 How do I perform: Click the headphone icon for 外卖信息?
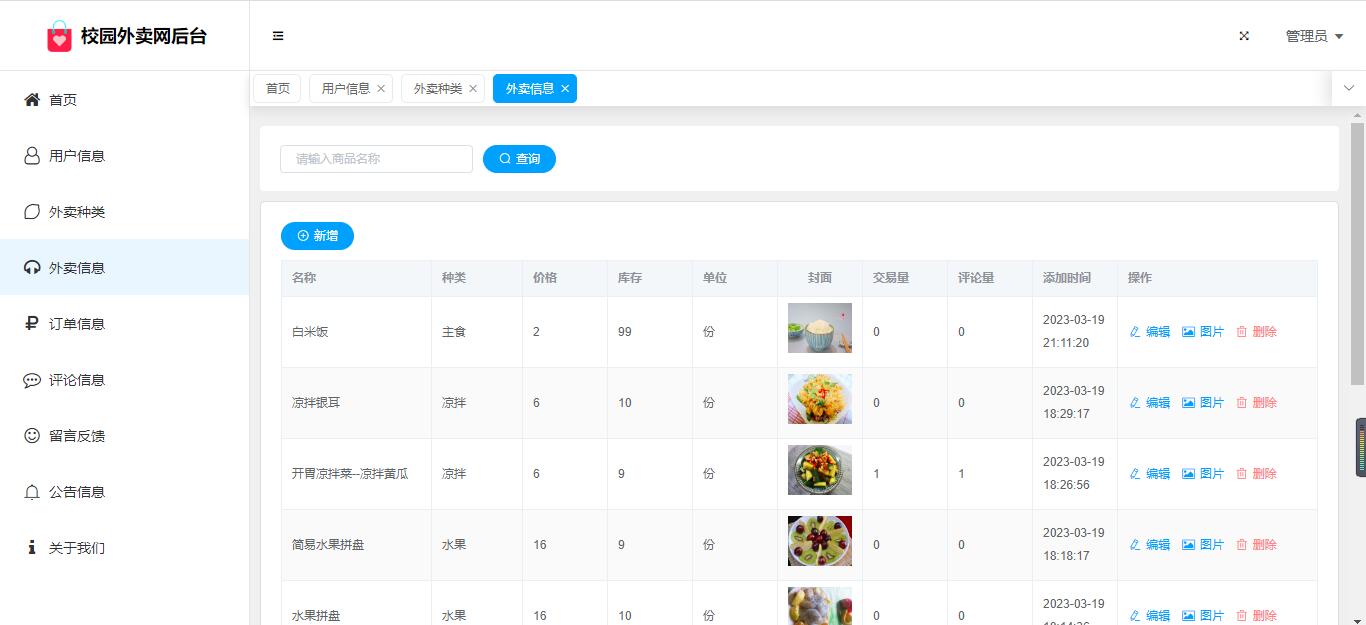click(x=32, y=268)
